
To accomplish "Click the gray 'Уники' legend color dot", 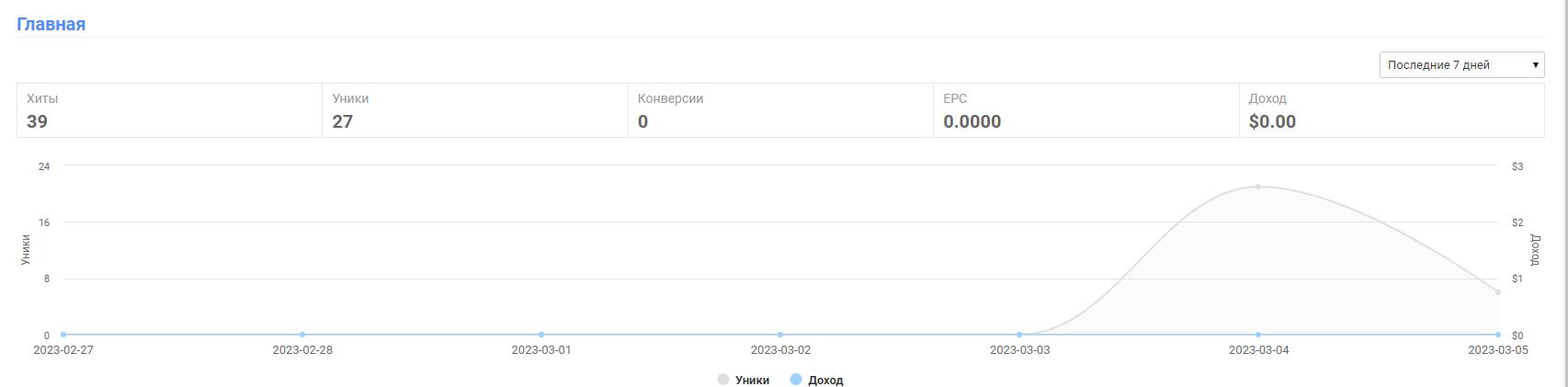I will point(723,379).
